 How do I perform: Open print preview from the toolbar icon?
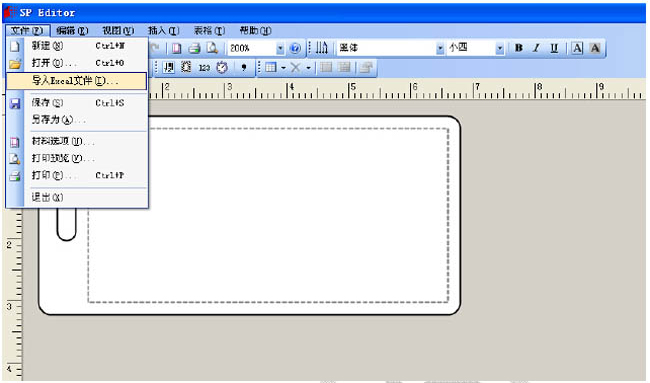(212, 48)
